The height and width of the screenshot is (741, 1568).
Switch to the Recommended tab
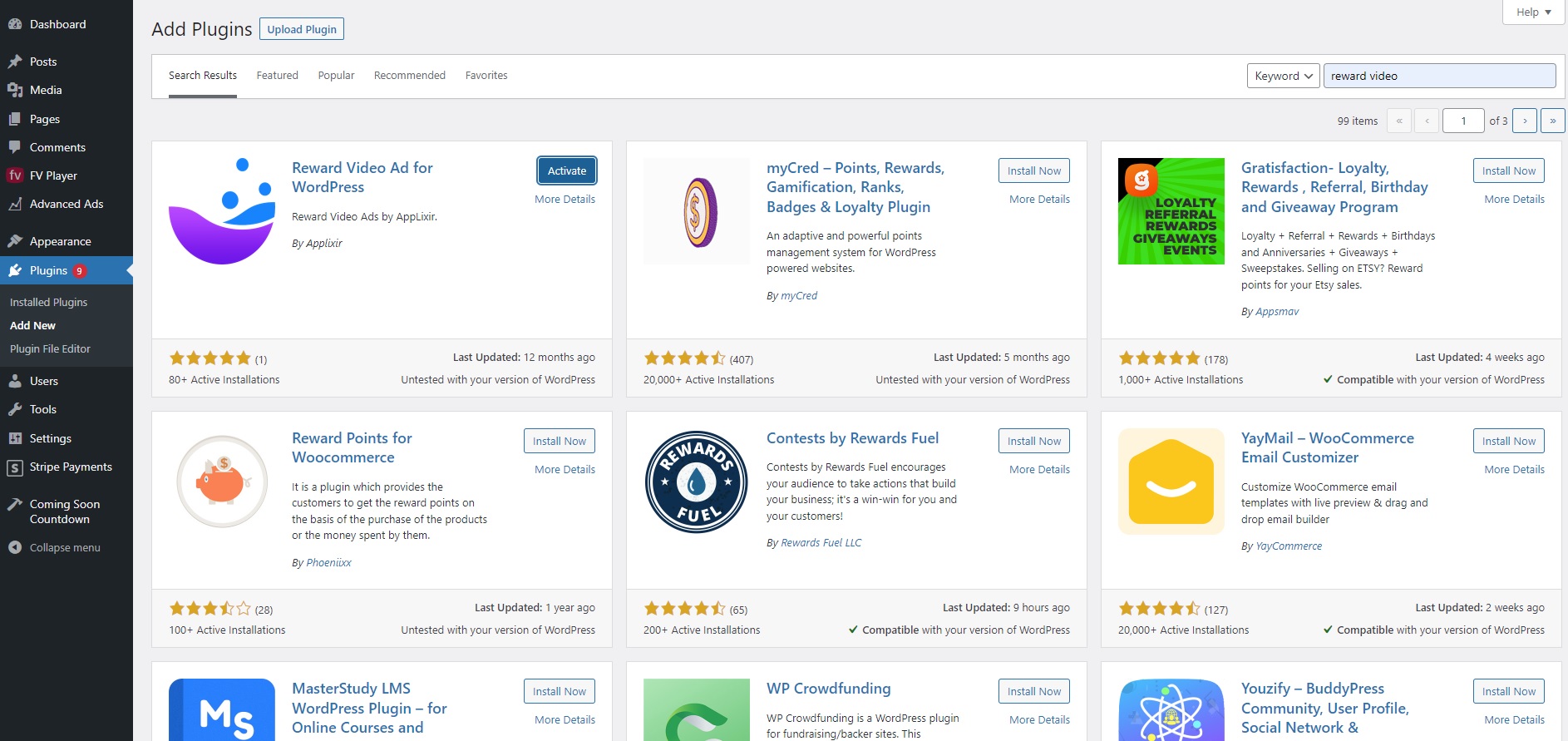tap(410, 76)
